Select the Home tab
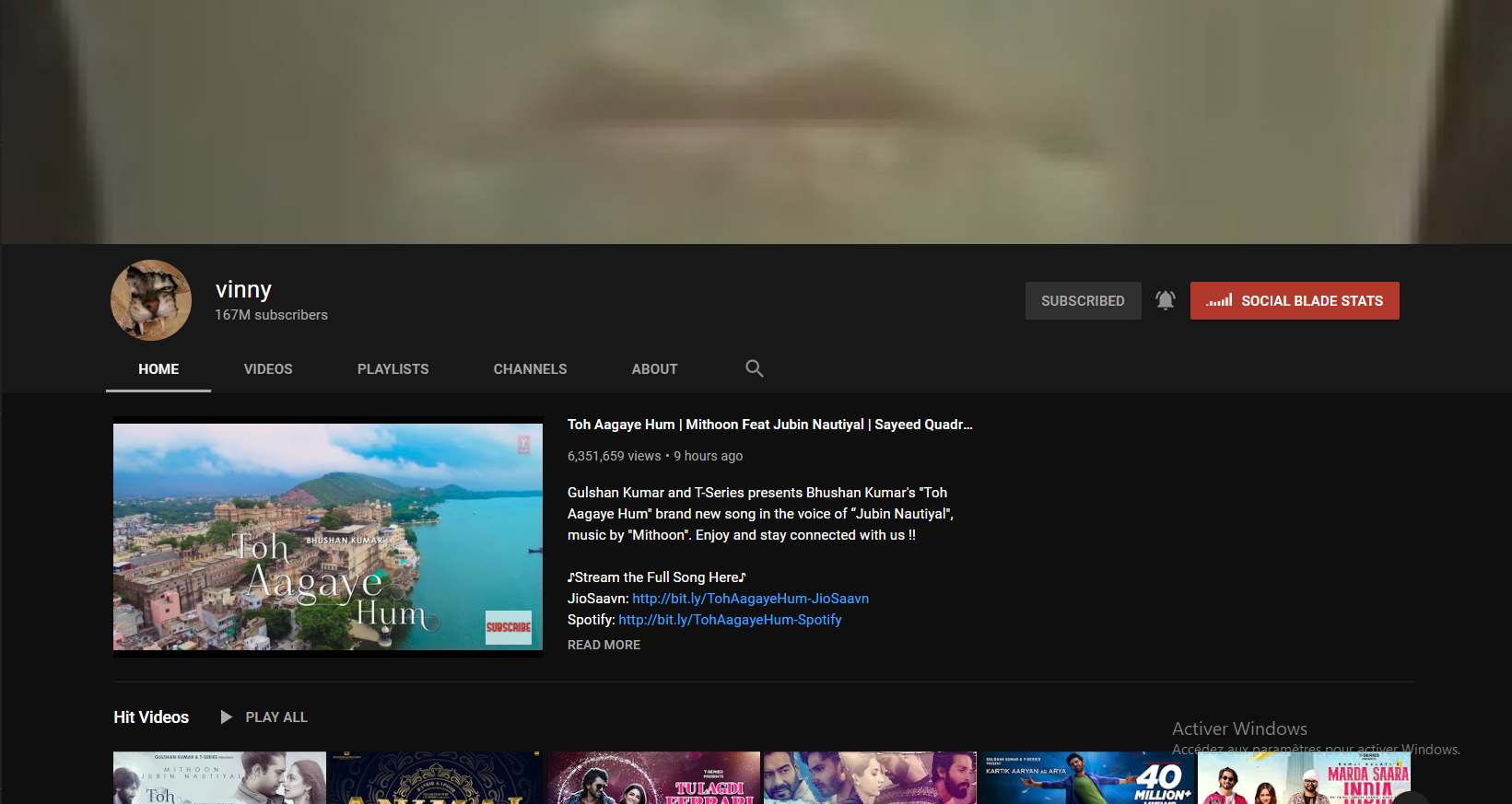 coord(158,368)
